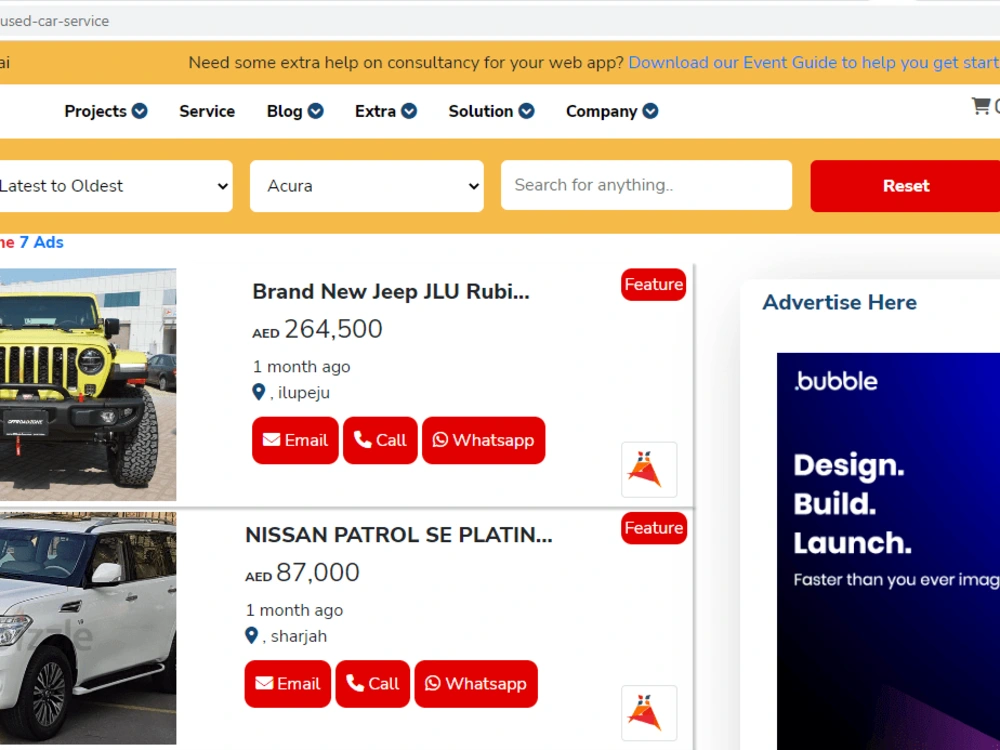Open the Acura make dropdown

[x=367, y=186]
